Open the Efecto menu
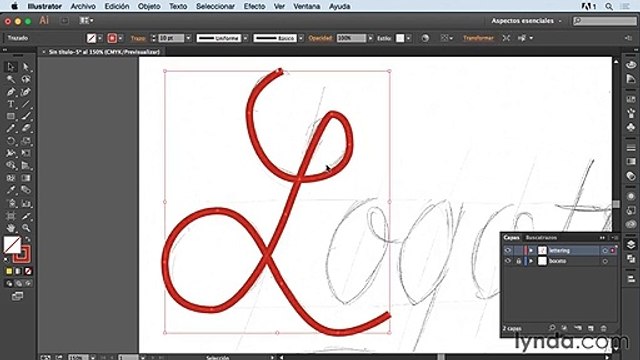The width and height of the screenshot is (640, 360). tap(254, 6)
